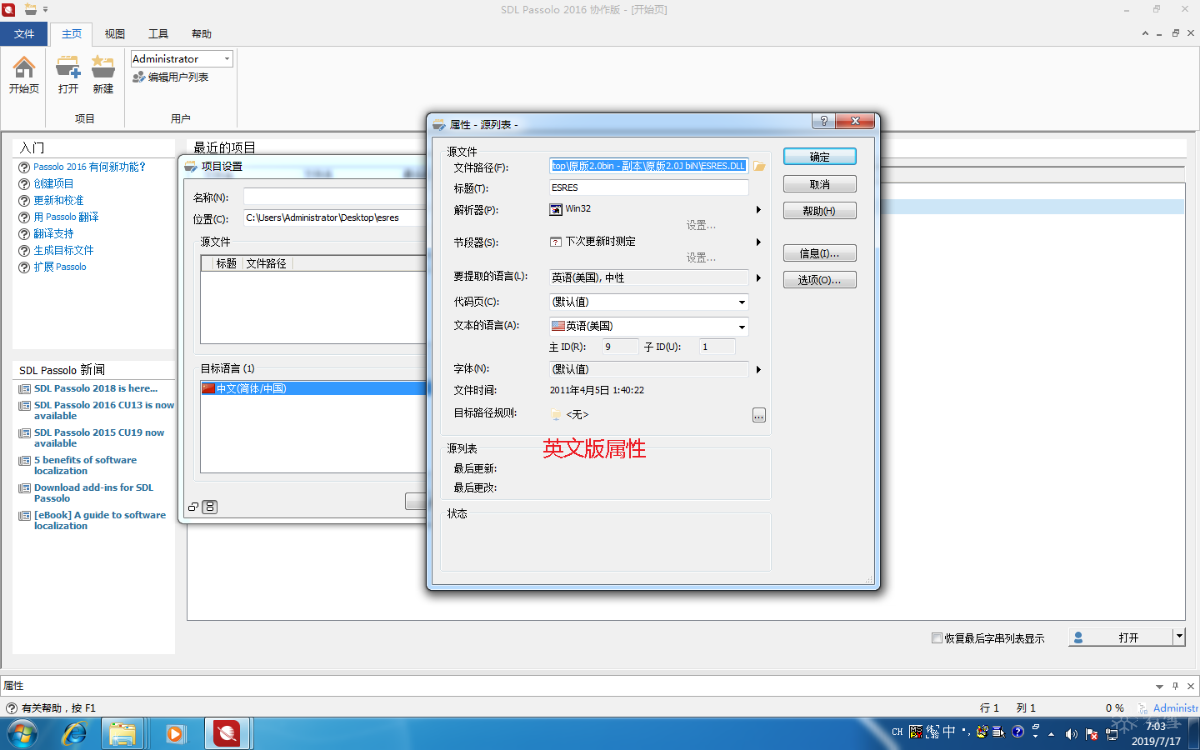
Task: Click 帮助(H) button in properties dialog
Action: pos(820,211)
